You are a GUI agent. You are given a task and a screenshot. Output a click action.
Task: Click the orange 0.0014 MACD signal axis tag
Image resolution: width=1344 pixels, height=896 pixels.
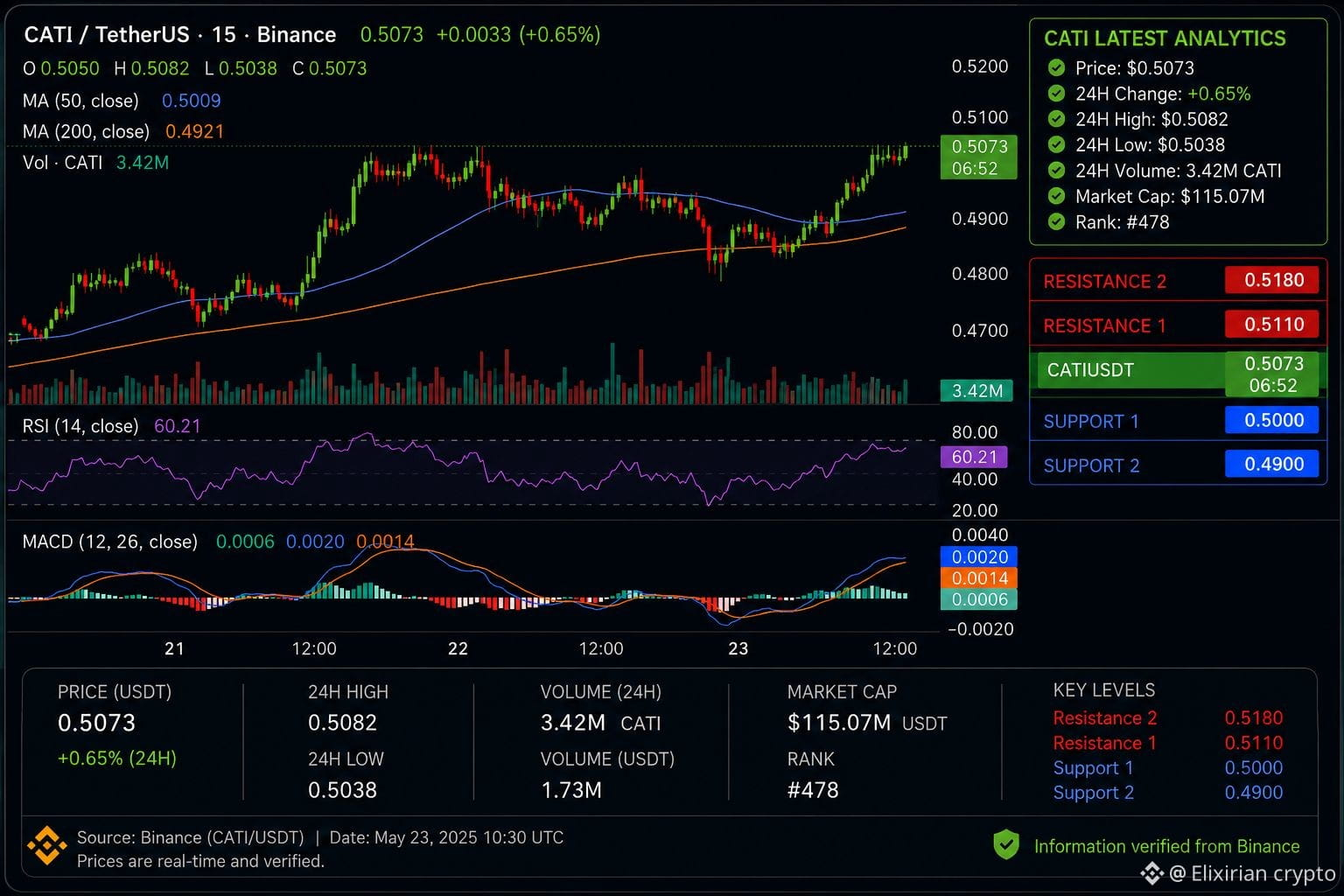[979, 578]
